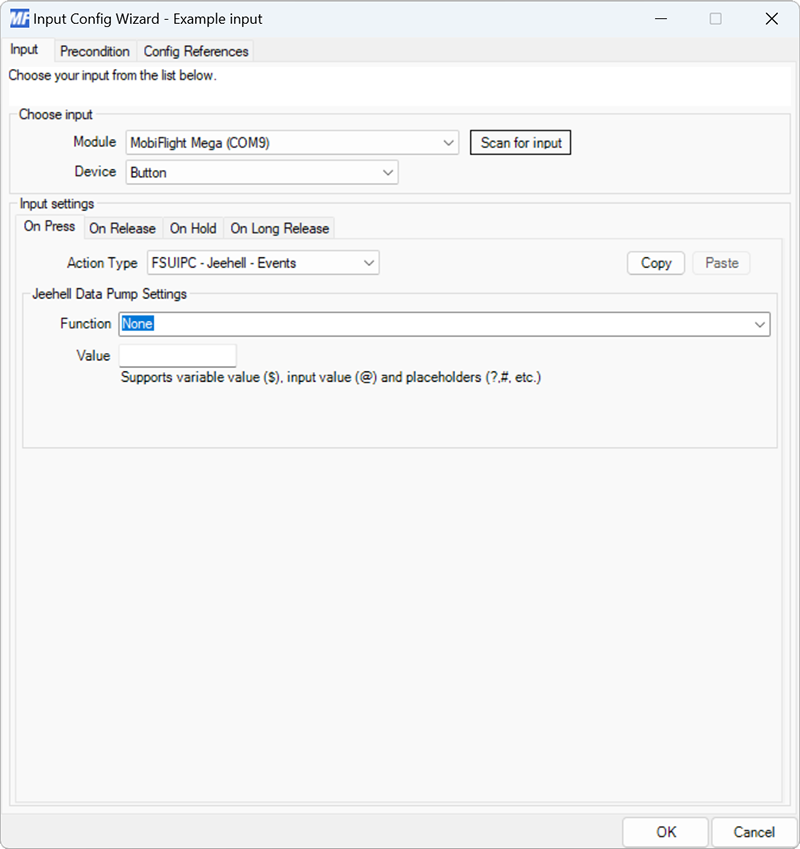Open the On Long Release tab

pyautogui.click(x=279, y=228)
